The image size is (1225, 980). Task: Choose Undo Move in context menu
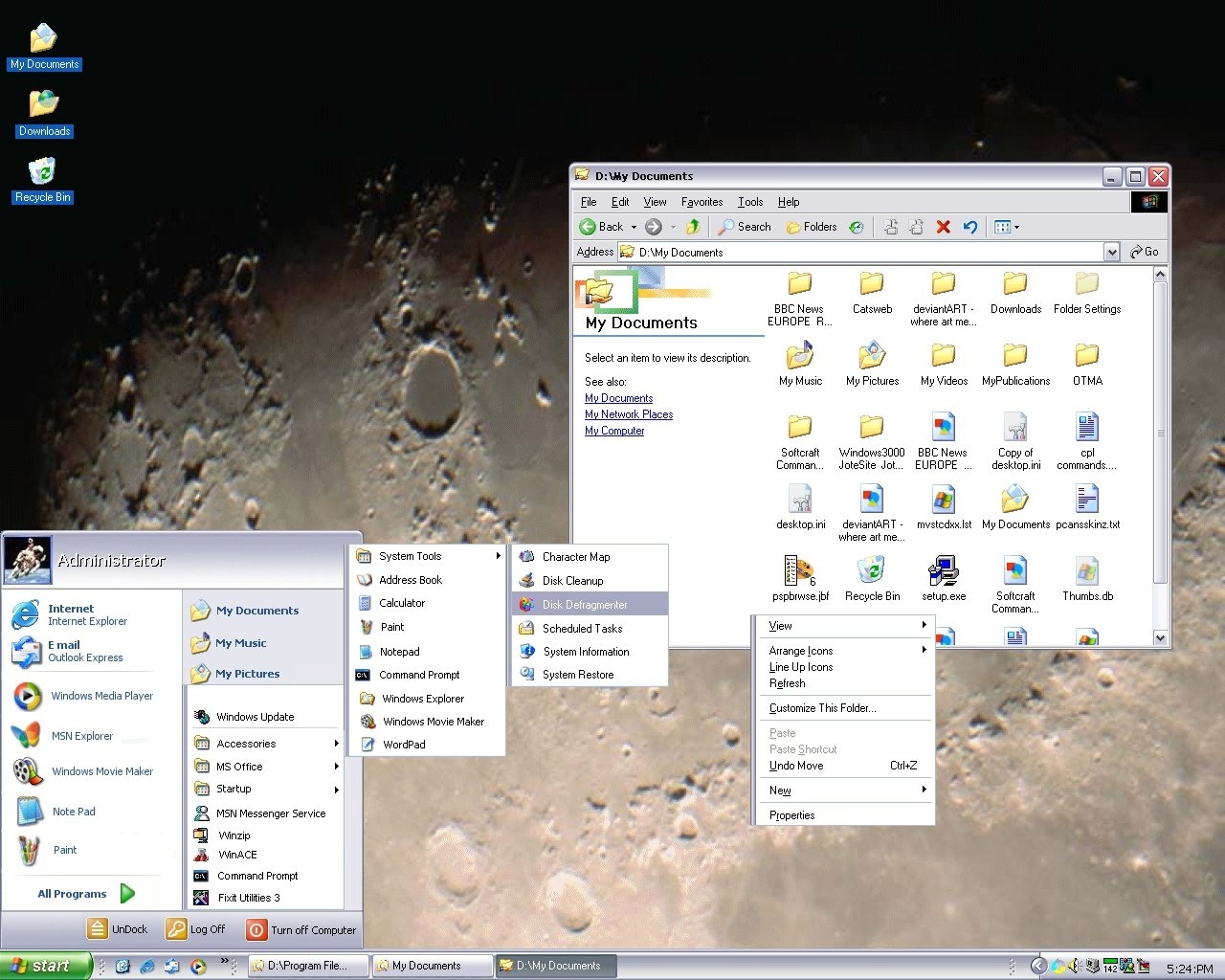[x=843, y=766]
